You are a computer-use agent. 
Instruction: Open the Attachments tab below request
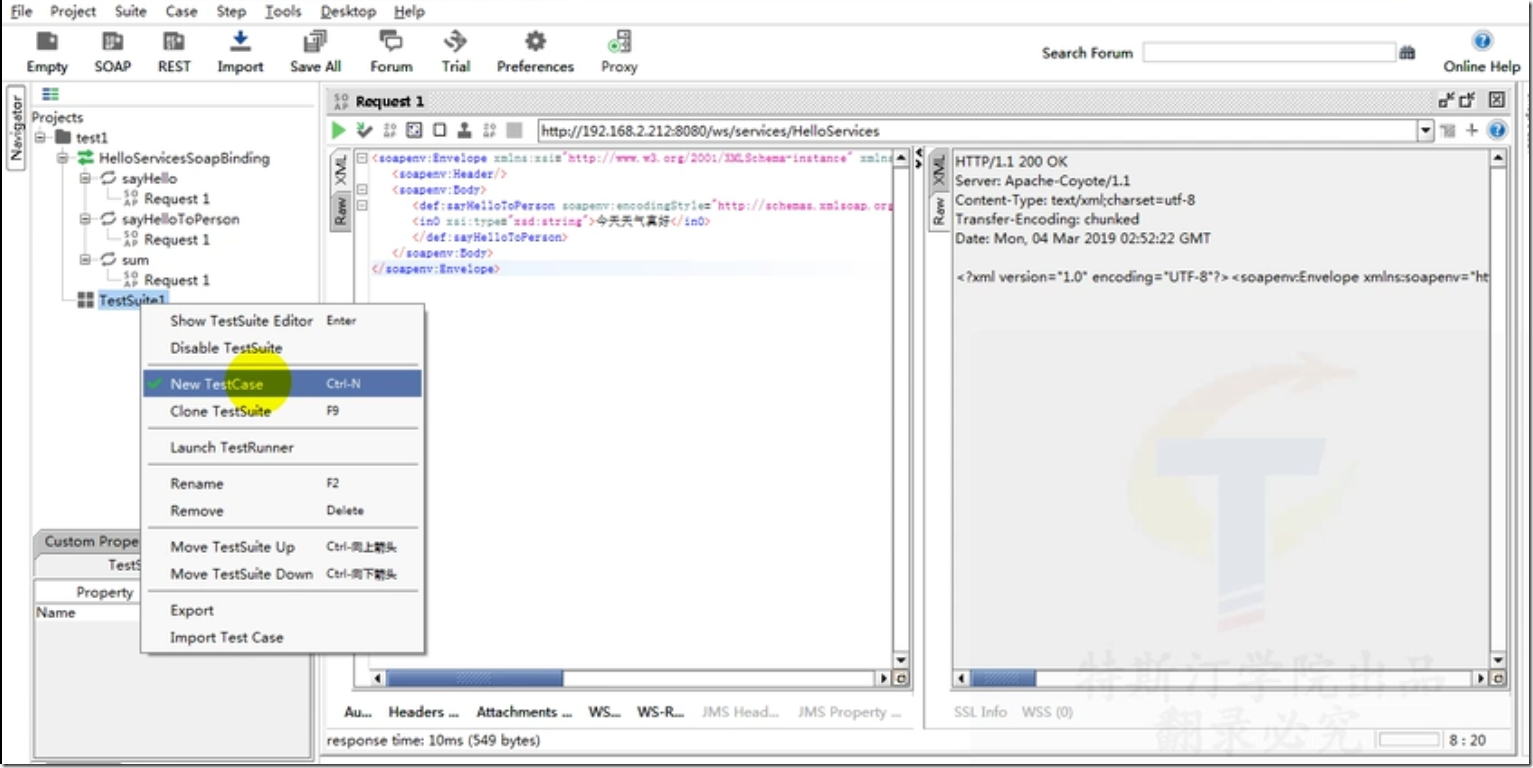(x=524, y=712)
